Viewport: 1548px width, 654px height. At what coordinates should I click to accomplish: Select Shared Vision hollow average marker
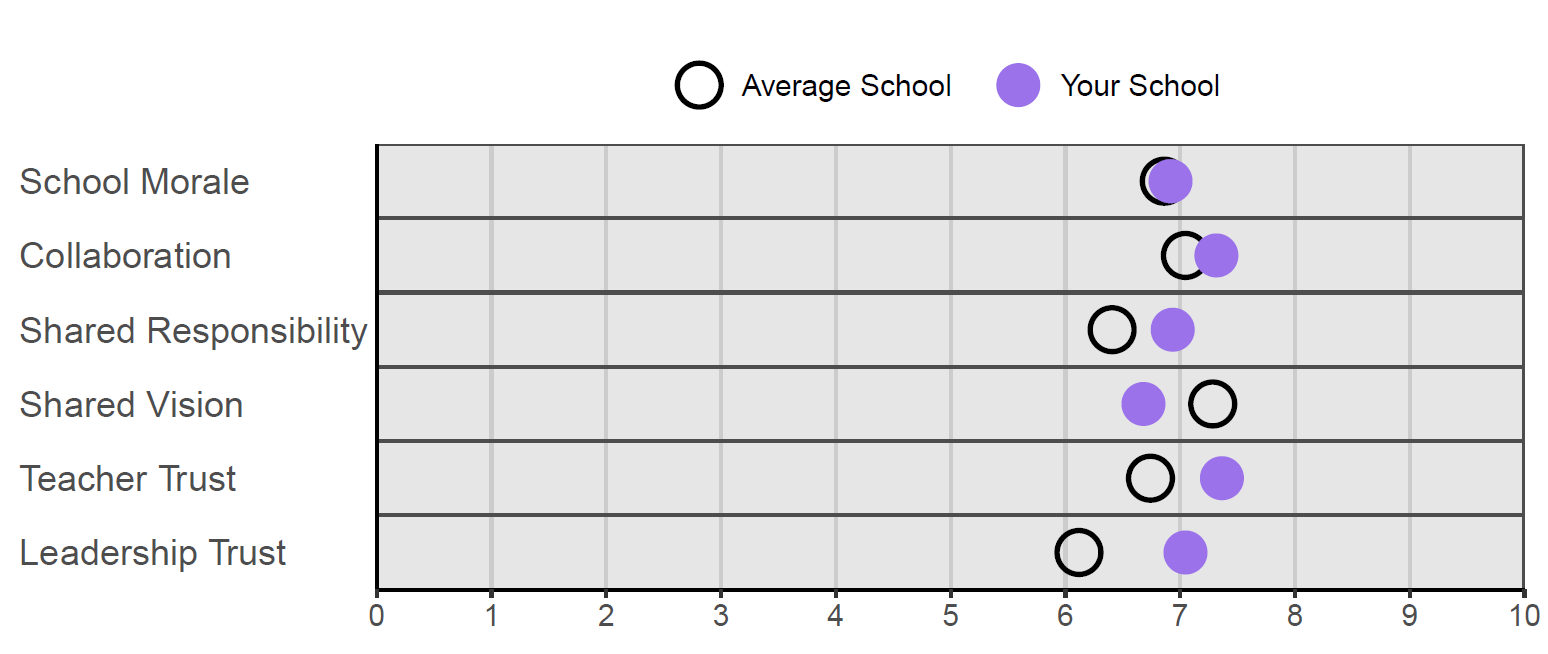point(1213,404)
